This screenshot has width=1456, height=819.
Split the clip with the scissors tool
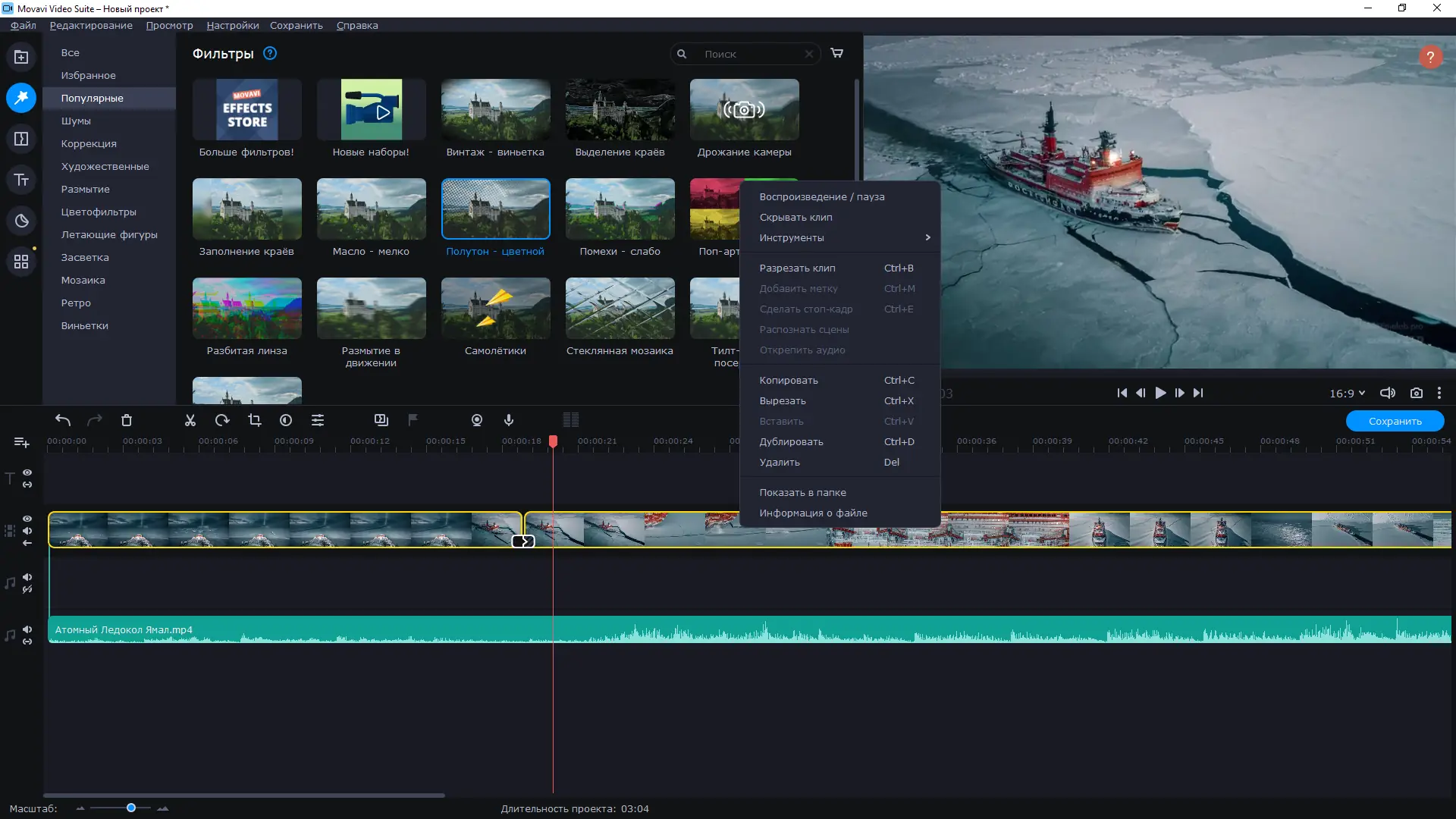pyautogui.click(x=190, y=421)
